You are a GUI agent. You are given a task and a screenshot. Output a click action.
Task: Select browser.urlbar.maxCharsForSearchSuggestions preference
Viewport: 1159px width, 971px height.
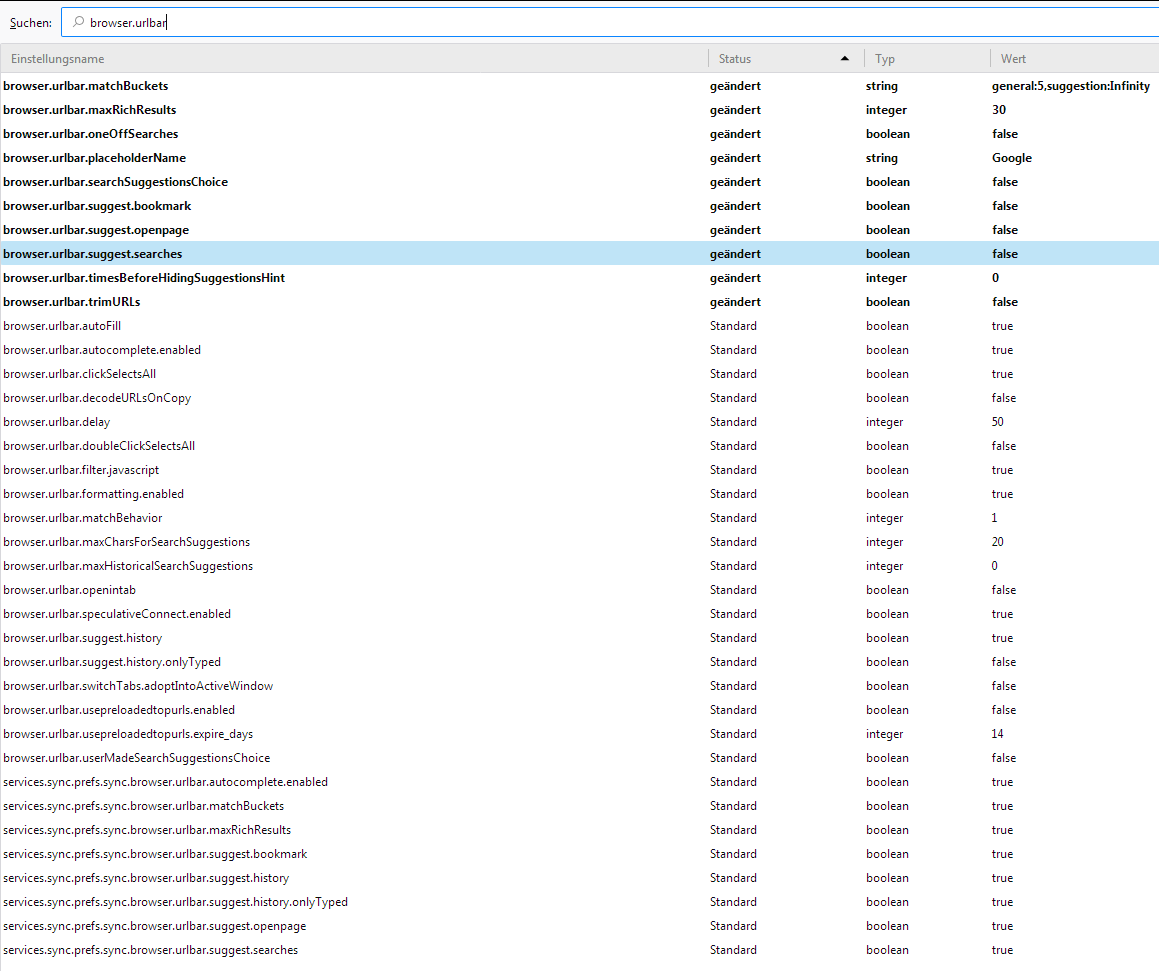coord(580,542)
